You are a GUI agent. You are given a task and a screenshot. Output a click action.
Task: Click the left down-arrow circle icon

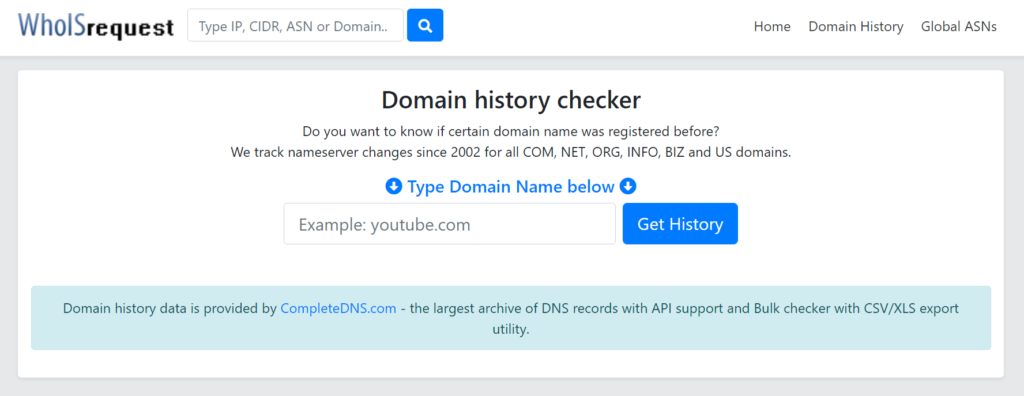394,187
